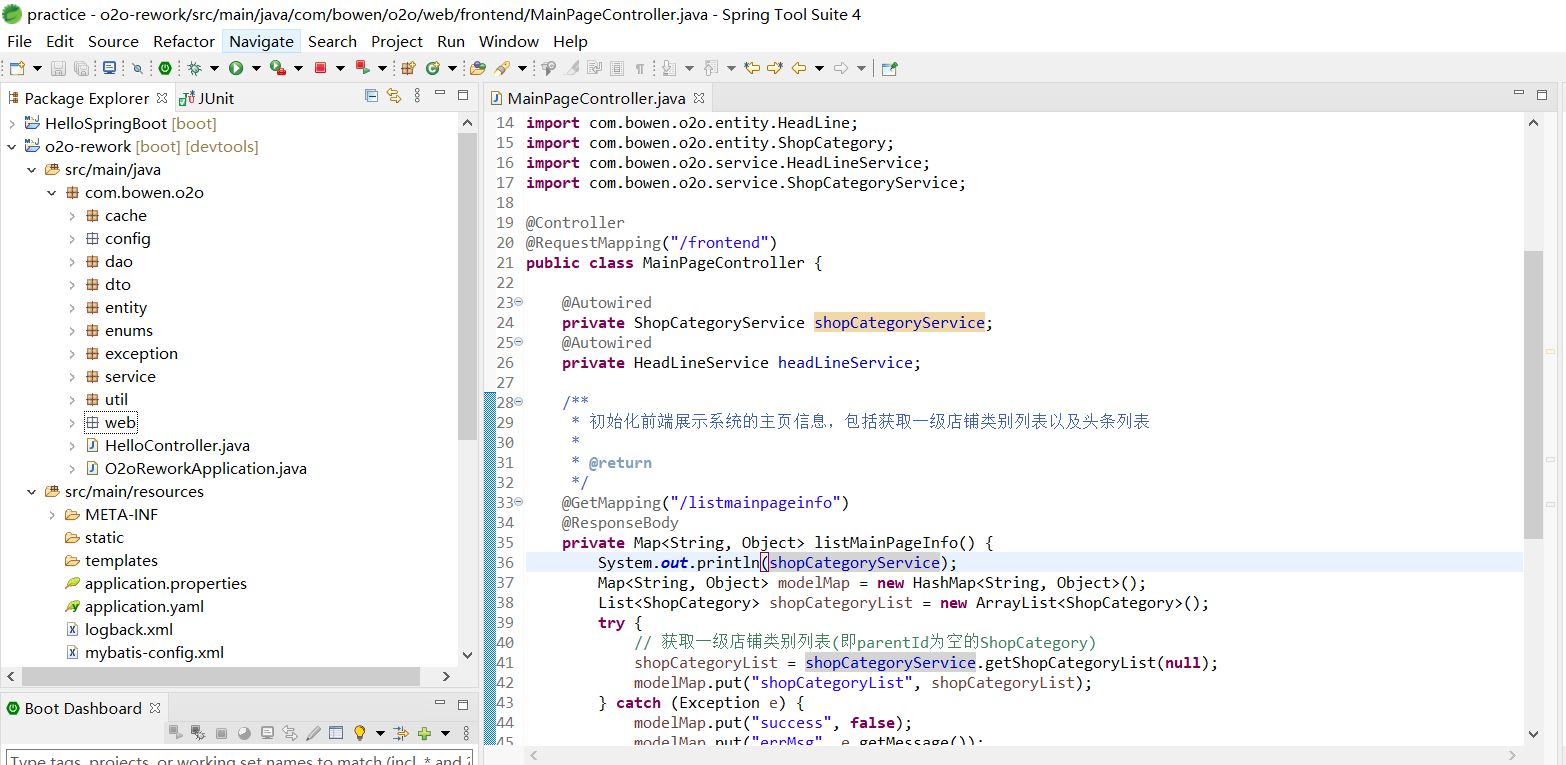The height and width of the screenshot is (765, 1566).
Task: Select the service package
Action: 130,376
